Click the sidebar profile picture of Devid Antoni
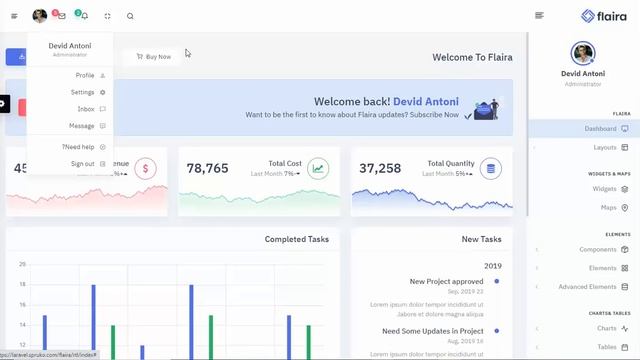This screenshot has height=360, width=640. tap(583, 53)
